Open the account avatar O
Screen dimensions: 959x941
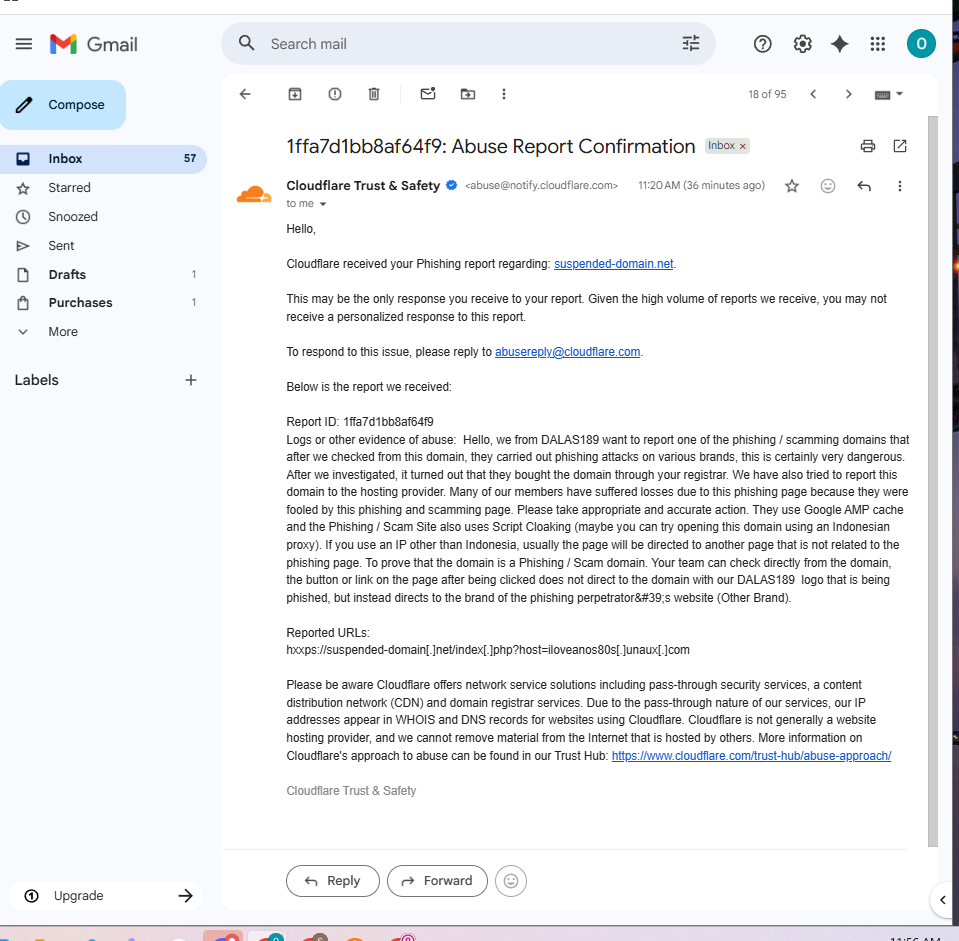click(x=921, y=44)
